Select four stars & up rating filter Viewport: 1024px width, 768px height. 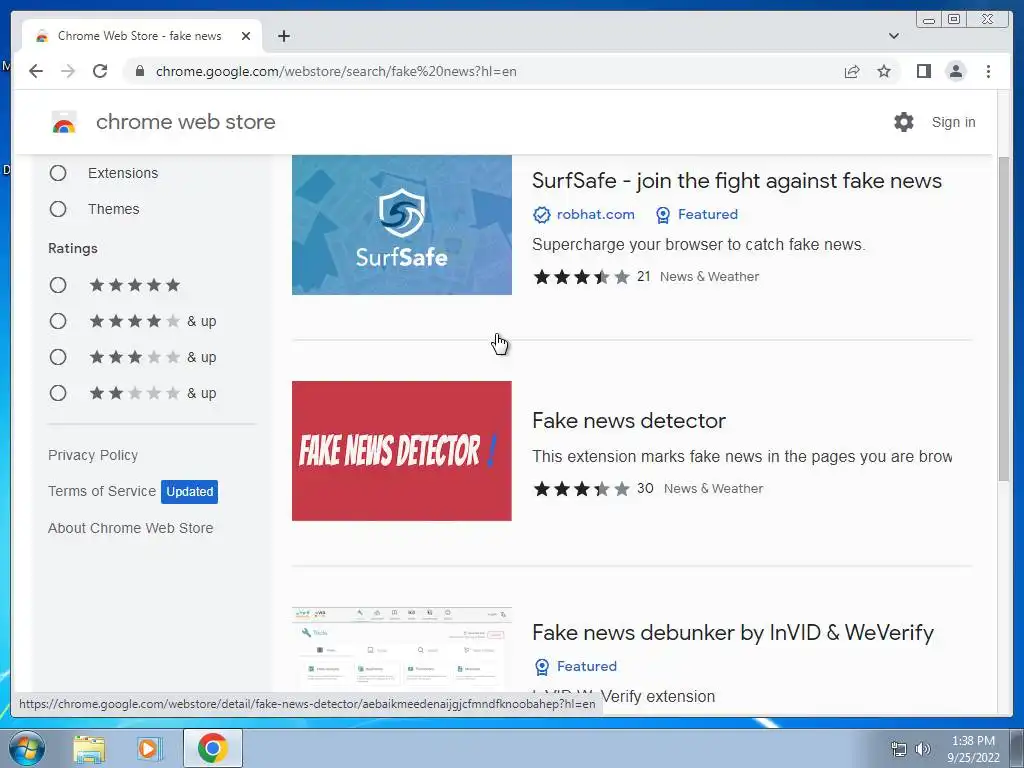pyautogui.click(x=58, y=321)
